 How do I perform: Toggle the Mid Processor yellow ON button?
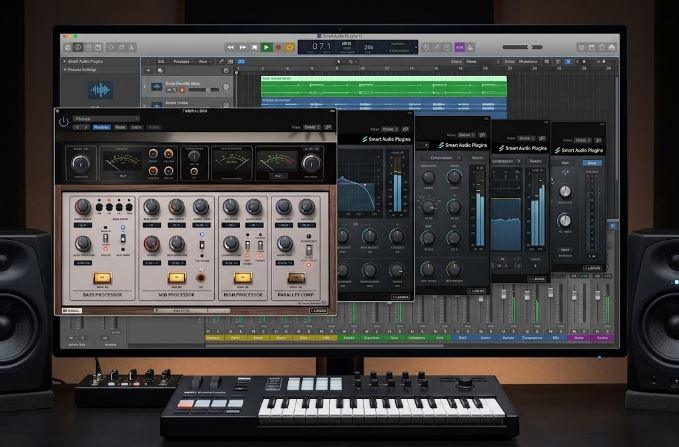[x=177, y=278]
